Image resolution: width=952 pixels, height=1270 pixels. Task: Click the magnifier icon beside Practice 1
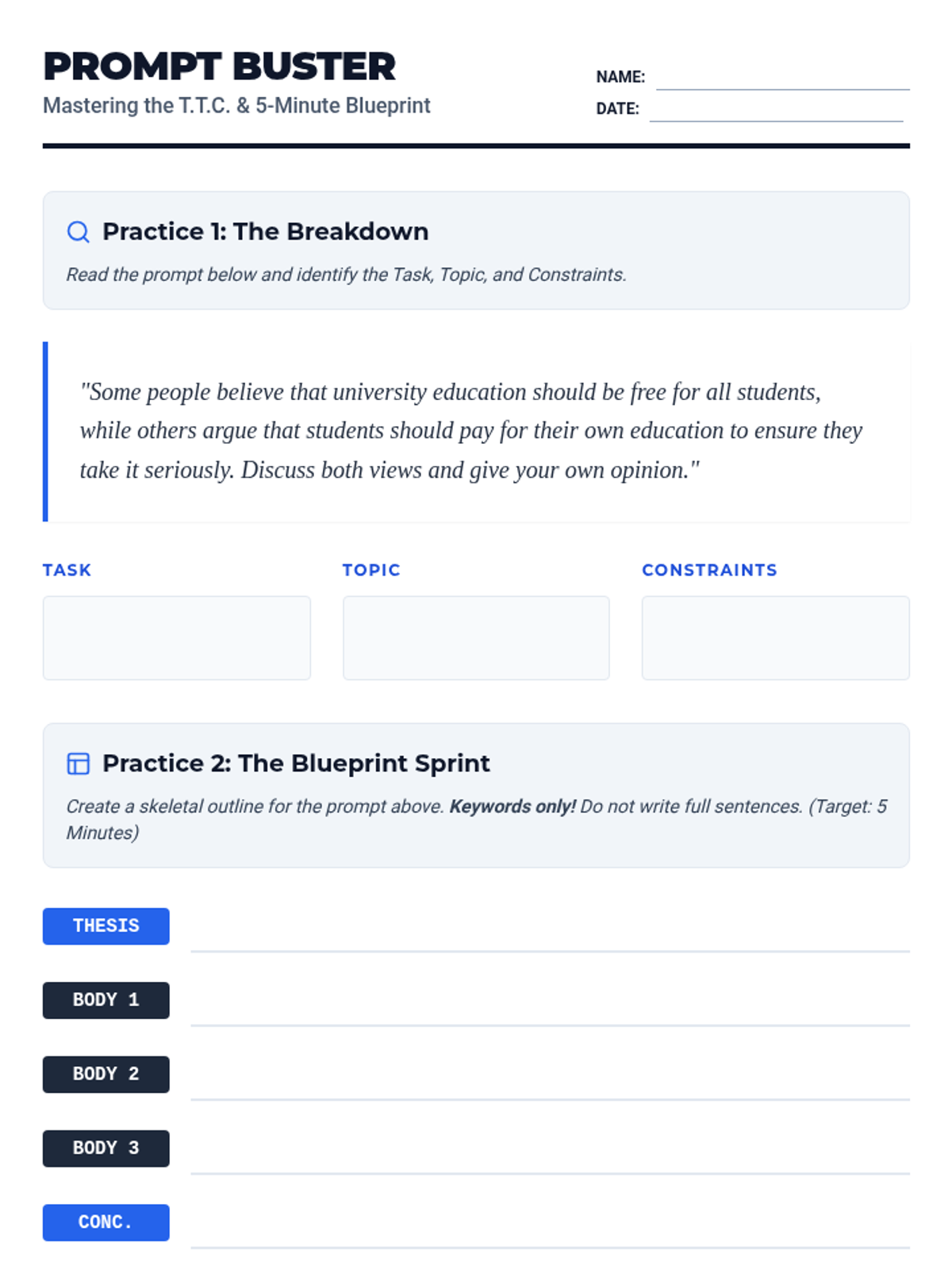[x=78, y=232]
